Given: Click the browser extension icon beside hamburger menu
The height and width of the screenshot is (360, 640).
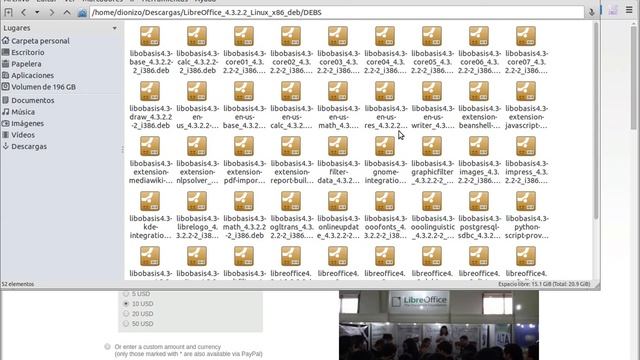Looking at the screenshot, I should pyautogui.click(x=613, y=10).
